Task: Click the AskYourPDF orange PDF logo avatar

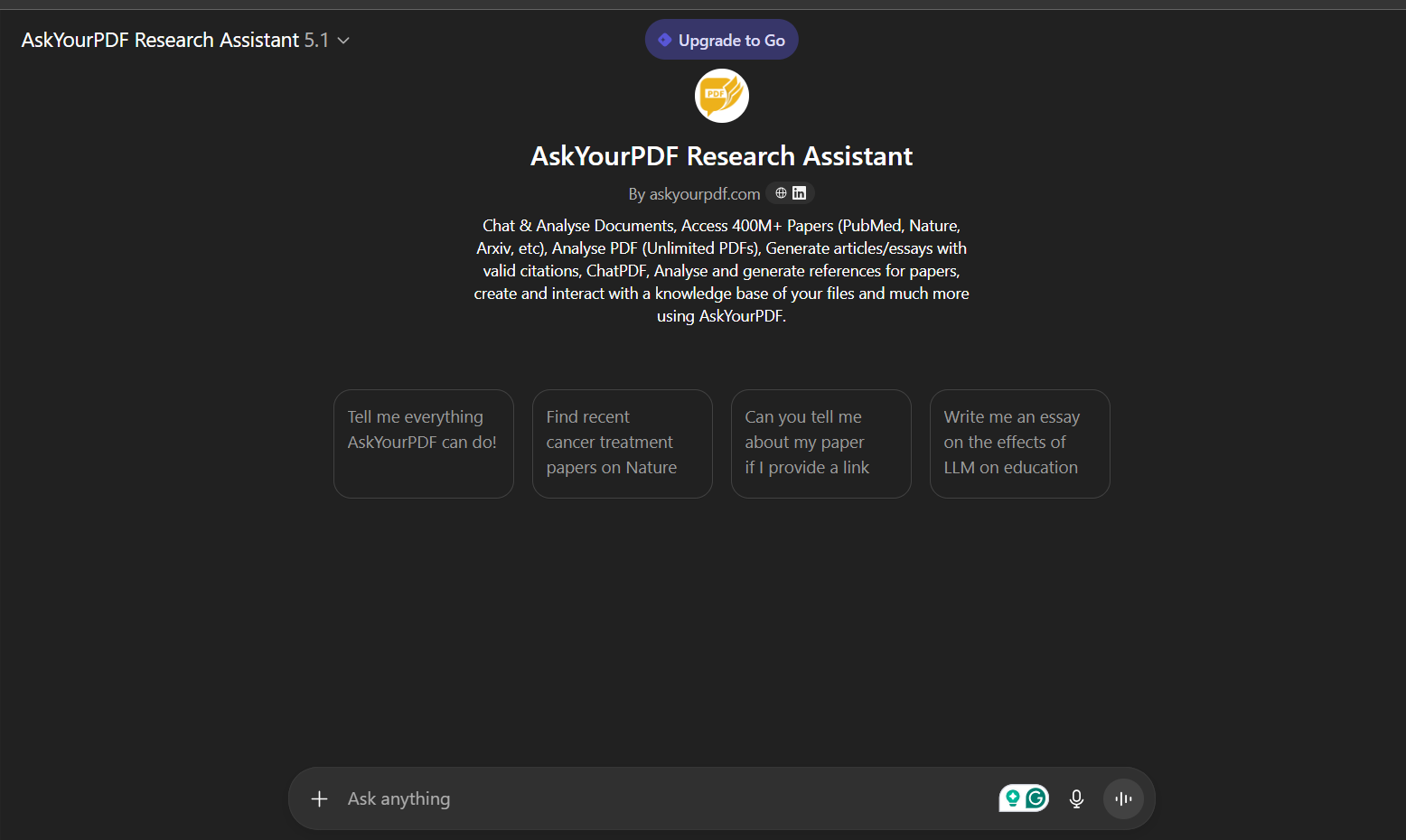Action: coord(721,96)
